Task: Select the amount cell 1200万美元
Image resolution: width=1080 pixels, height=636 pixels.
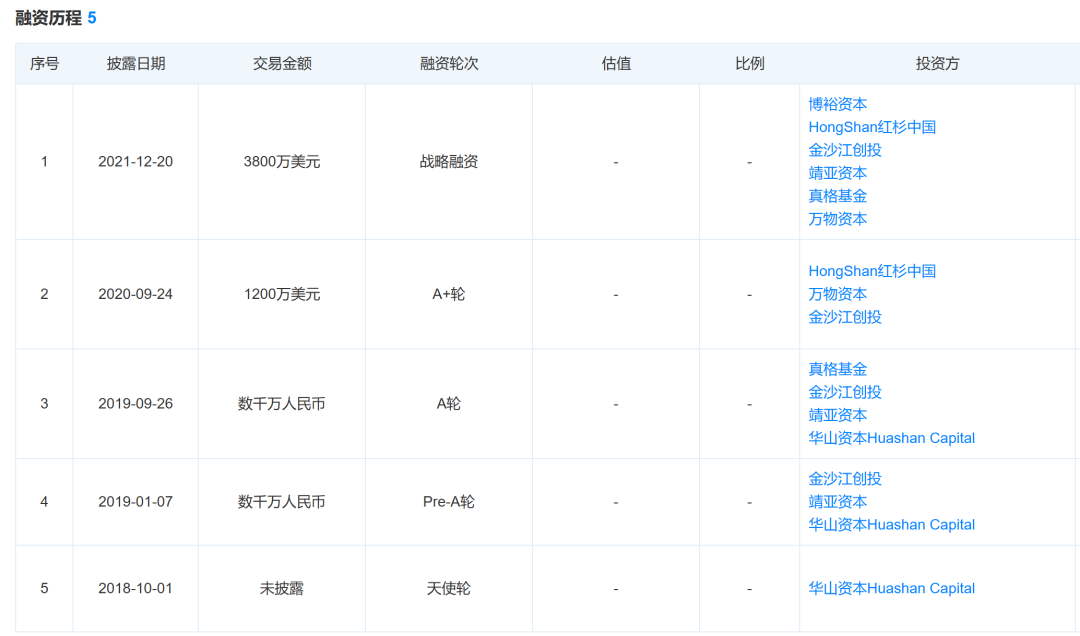Action: click(x=282, y=294)
